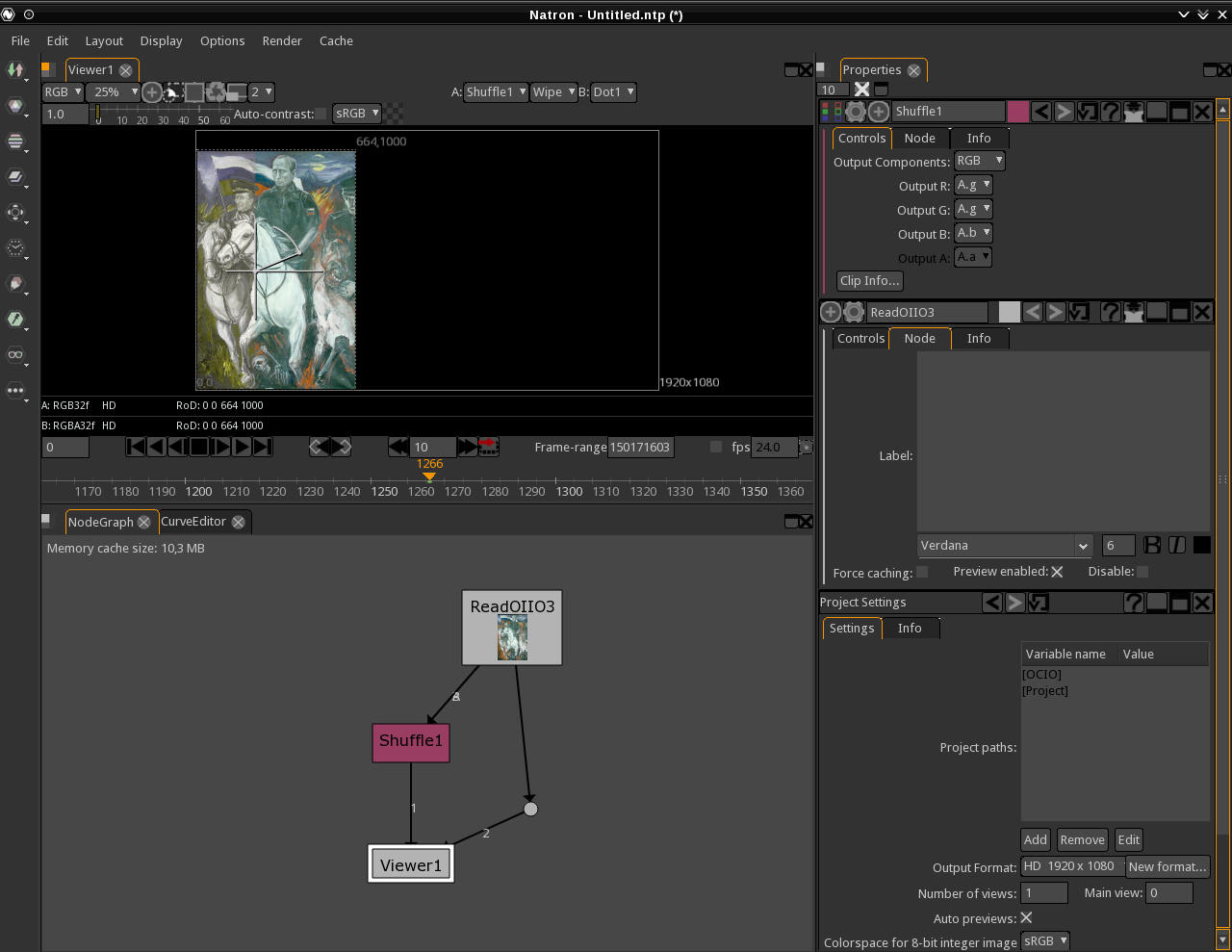Open the other nodes ellipsis icon

[x=15, y=390]
